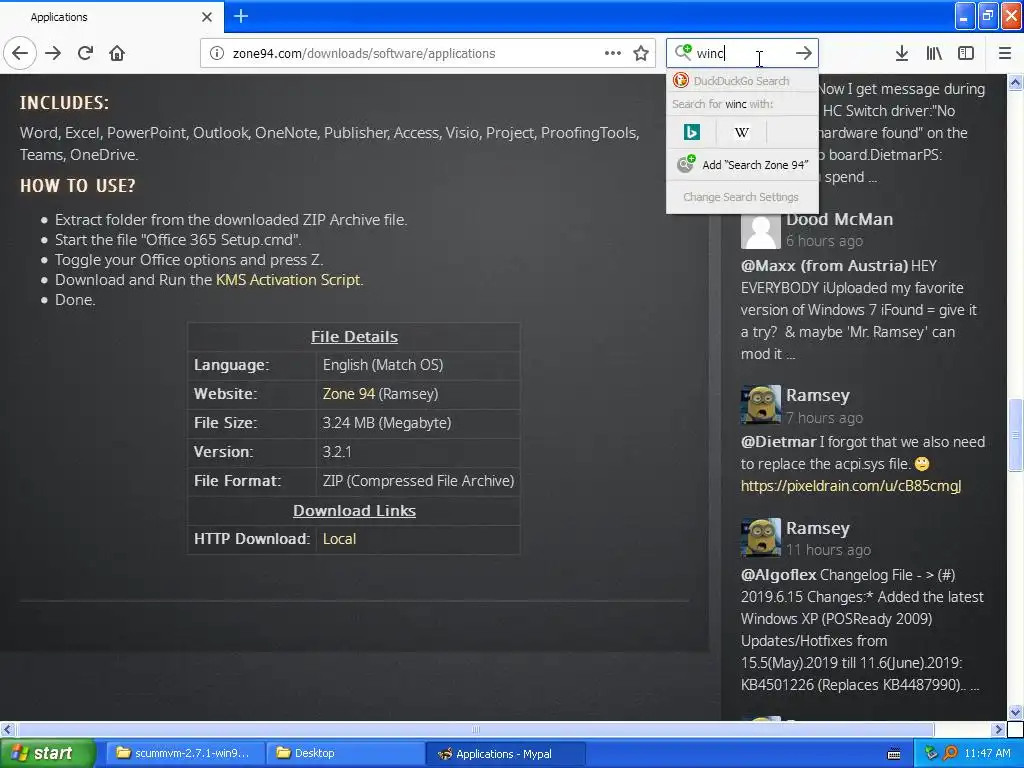The image size is (1024, 768).
Task: Click the version value 3.2.1
Action: coord(337,452)
